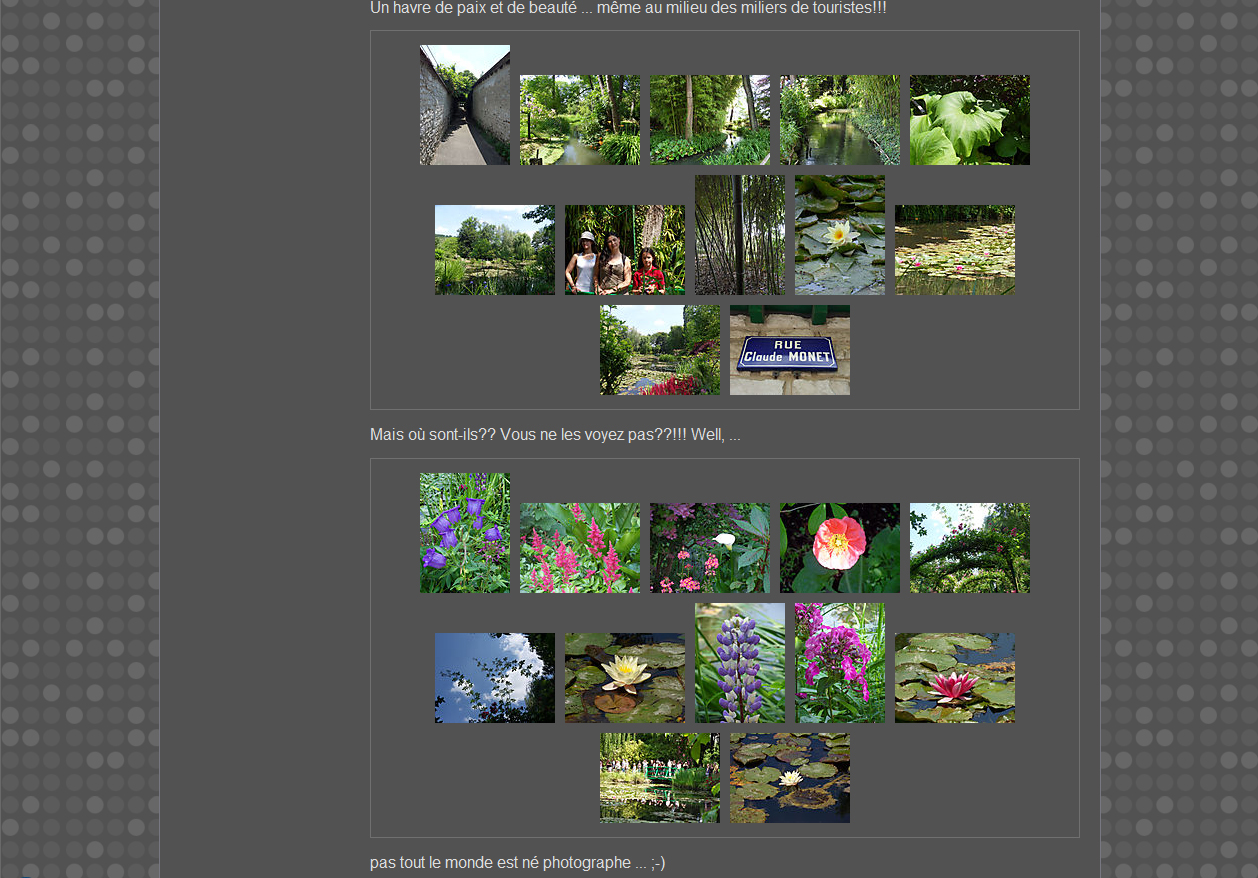Open photo of three people posing
1258x878 pixels.
[x=624, y=250]
